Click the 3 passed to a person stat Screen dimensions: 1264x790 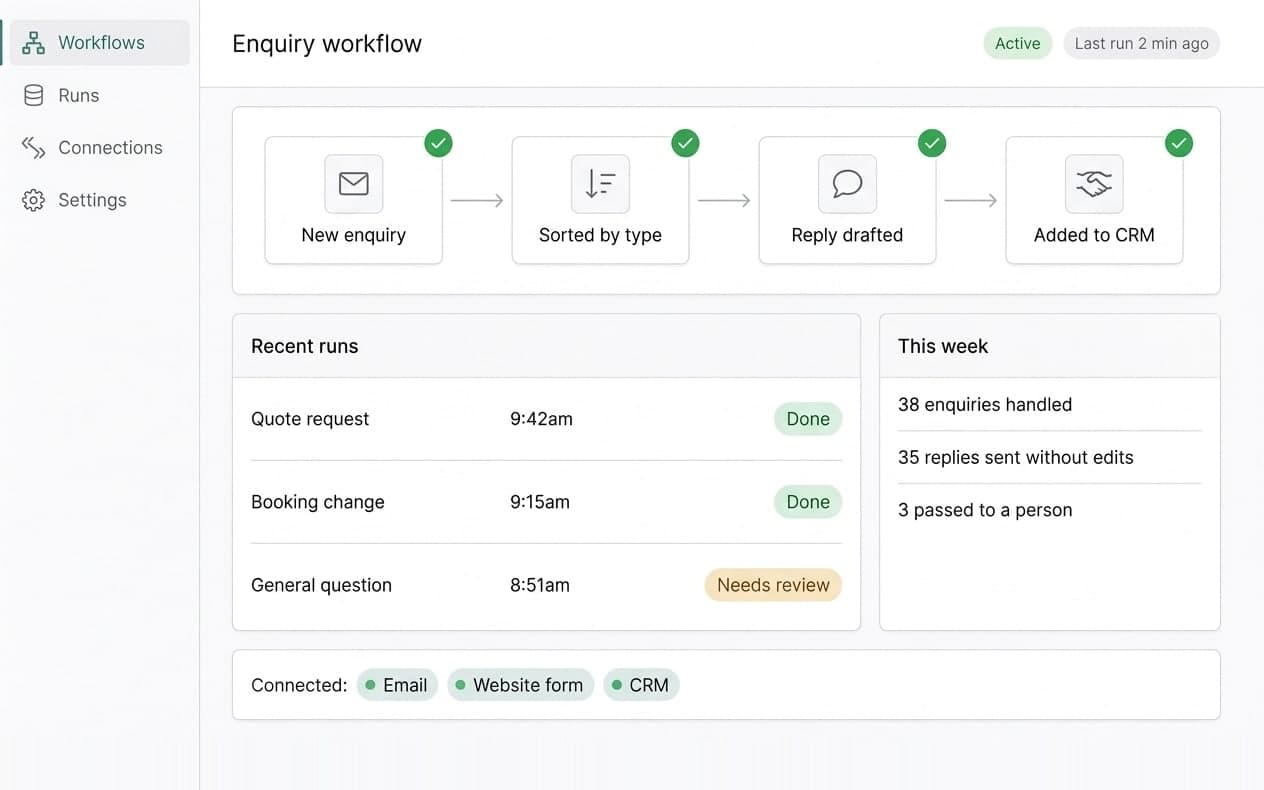(x=985, y=510)
